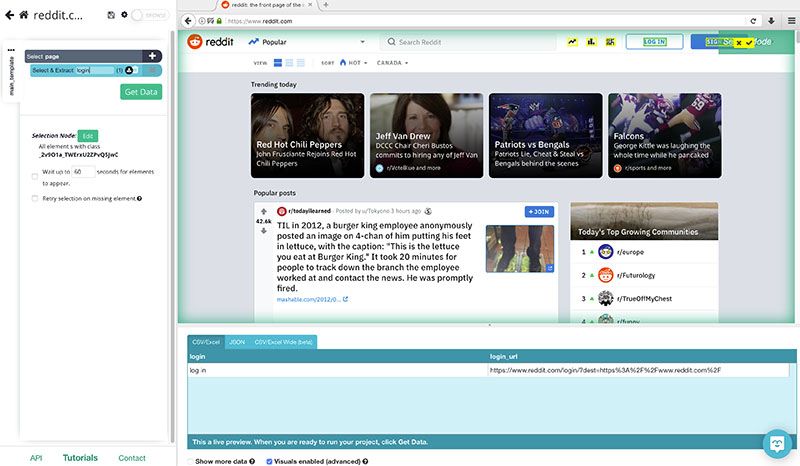Switch to CSV/Excel preview tab
Screen dimensions: 800x466
206,342
